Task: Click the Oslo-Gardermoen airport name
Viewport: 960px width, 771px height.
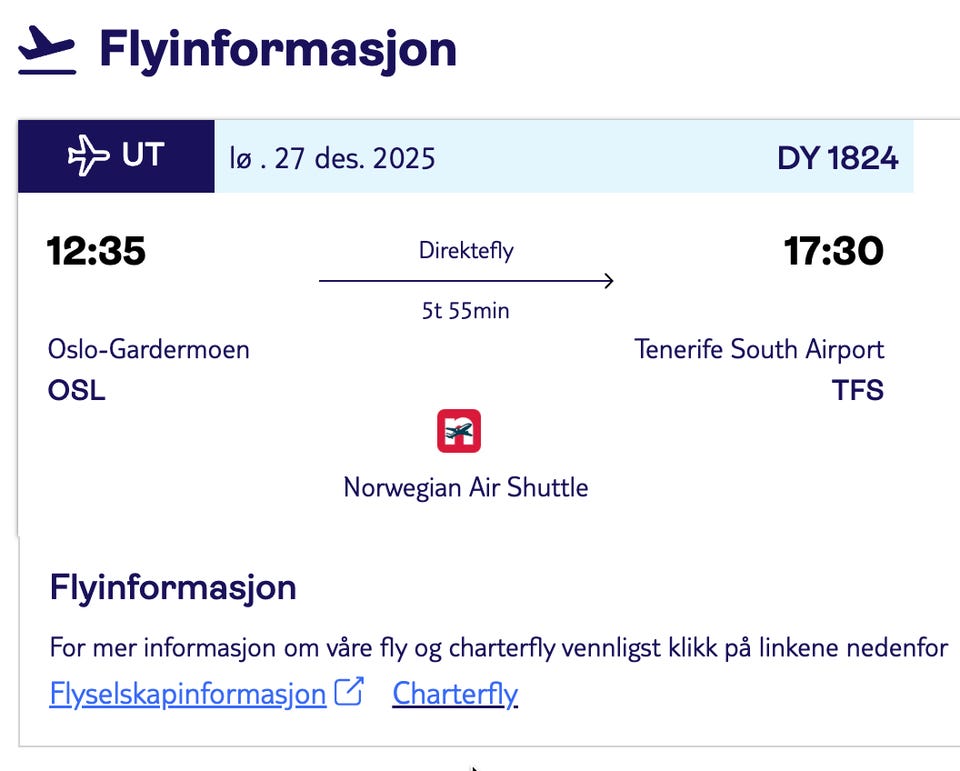Action: click(x=149, y=349)
